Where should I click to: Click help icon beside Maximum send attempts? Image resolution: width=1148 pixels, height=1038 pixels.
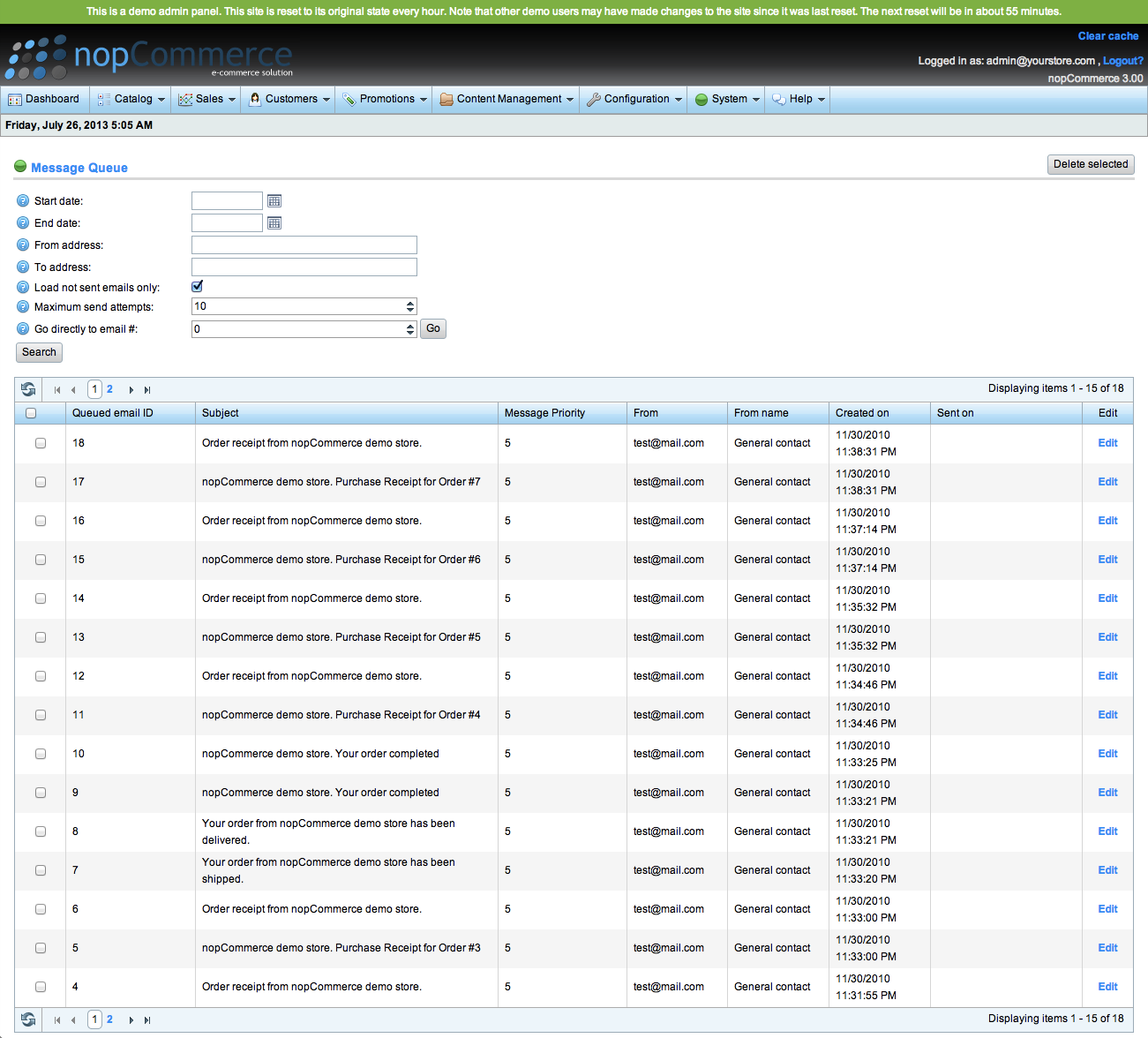coord(23,307)
